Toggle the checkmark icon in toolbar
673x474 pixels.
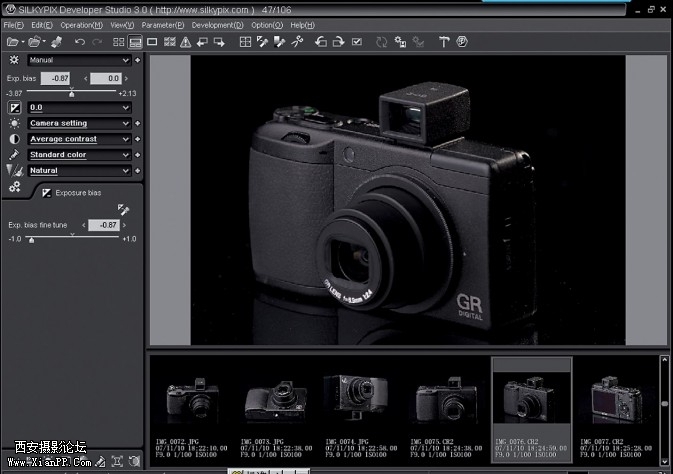(x=357, y=42)
